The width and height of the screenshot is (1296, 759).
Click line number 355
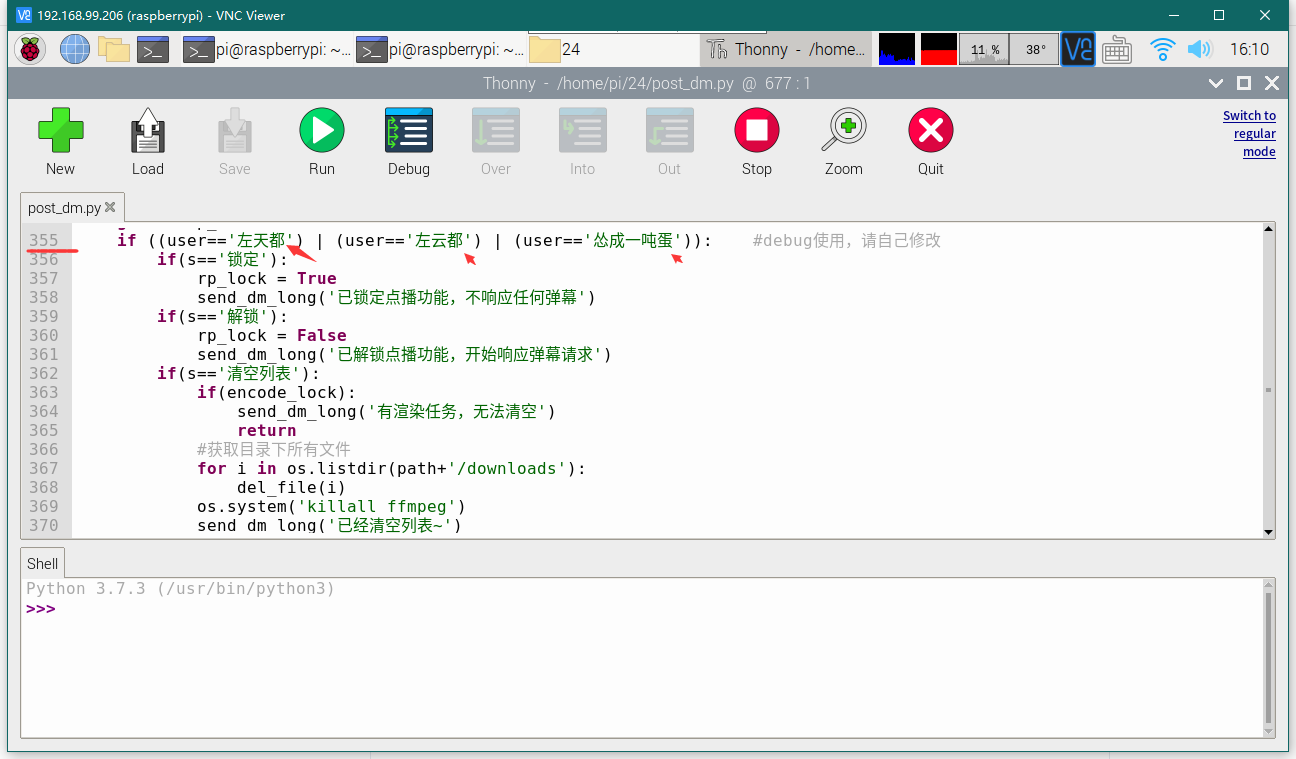(x=44, y=240)
